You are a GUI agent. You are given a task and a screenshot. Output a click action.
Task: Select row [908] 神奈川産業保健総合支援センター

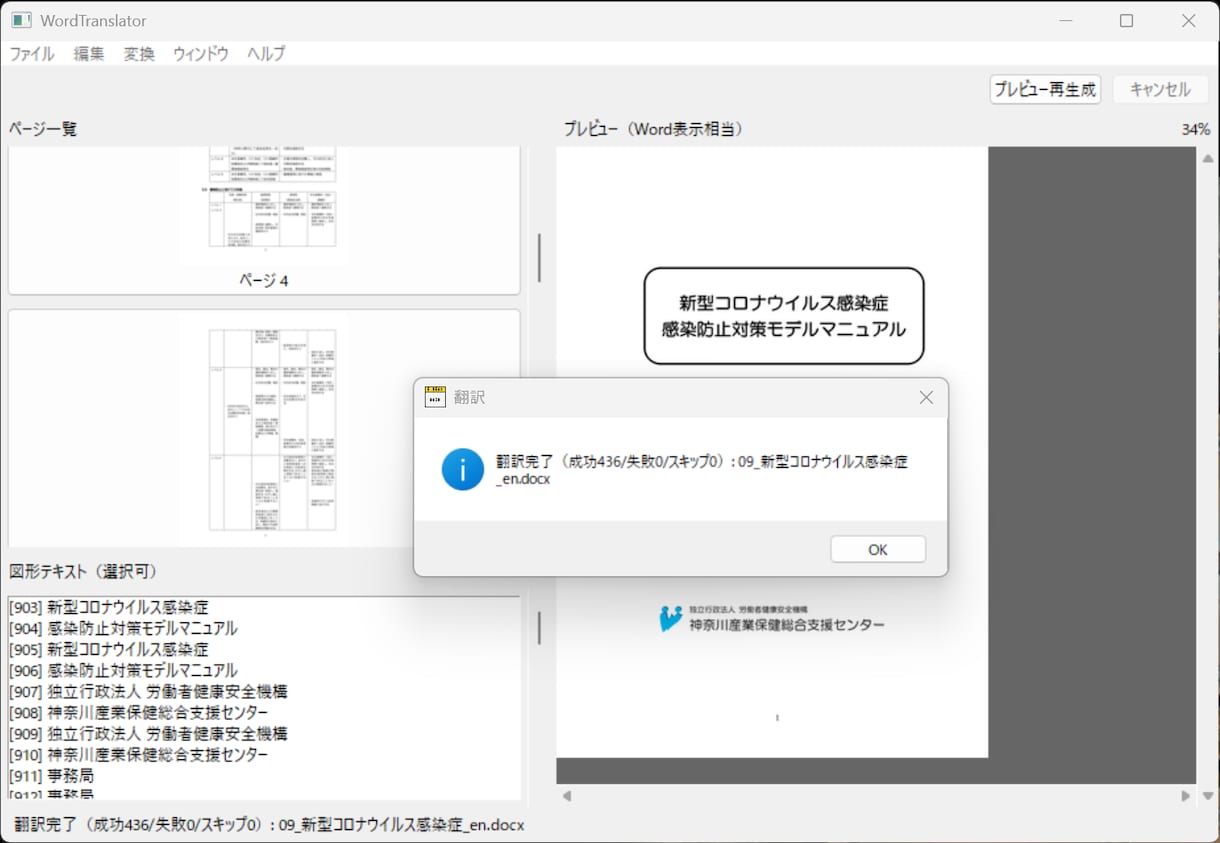pyautogui.click(x=264, y=712)
